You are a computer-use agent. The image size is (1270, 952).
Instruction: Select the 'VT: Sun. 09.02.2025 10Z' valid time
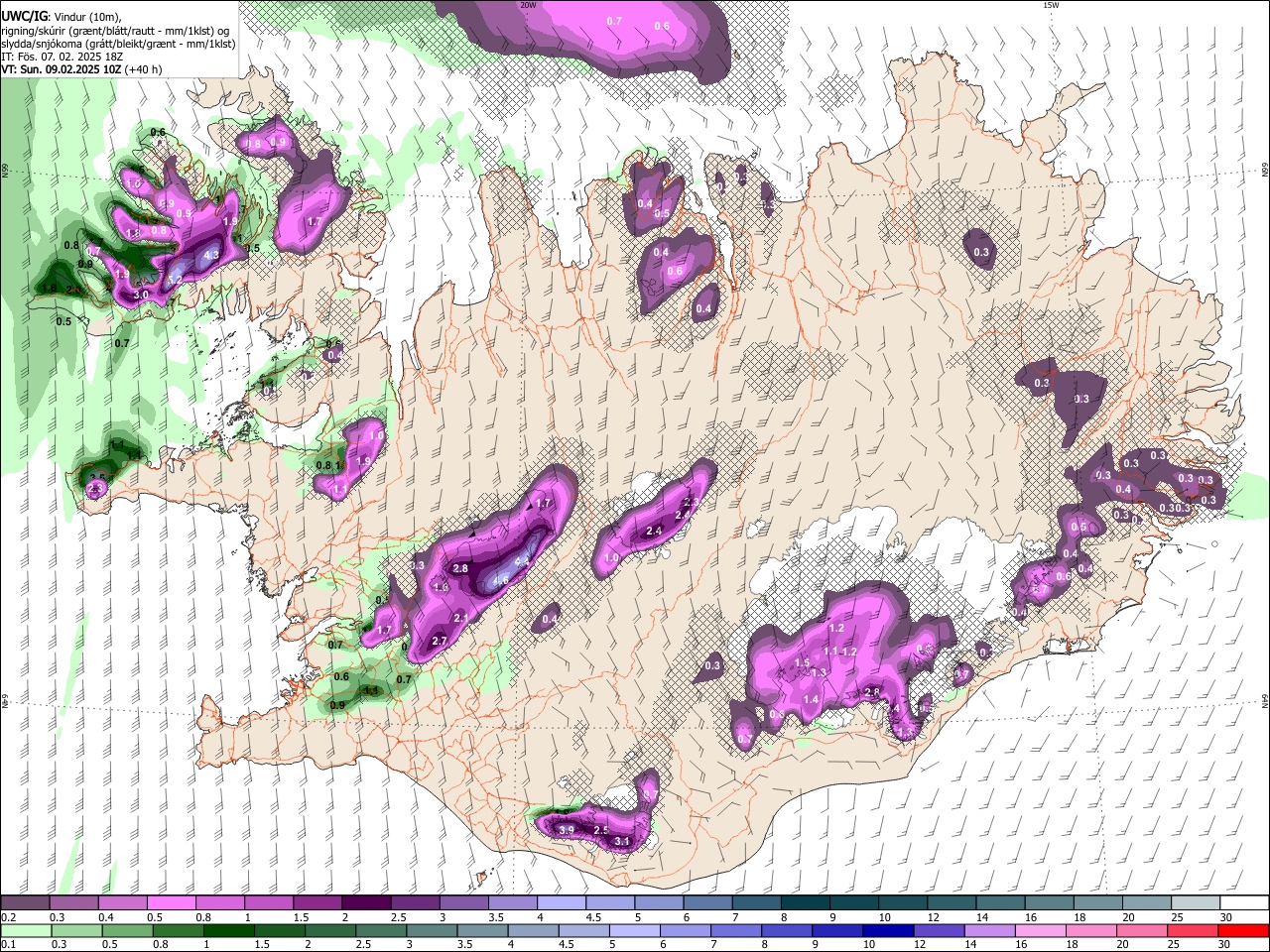click(x=62, y=69)
